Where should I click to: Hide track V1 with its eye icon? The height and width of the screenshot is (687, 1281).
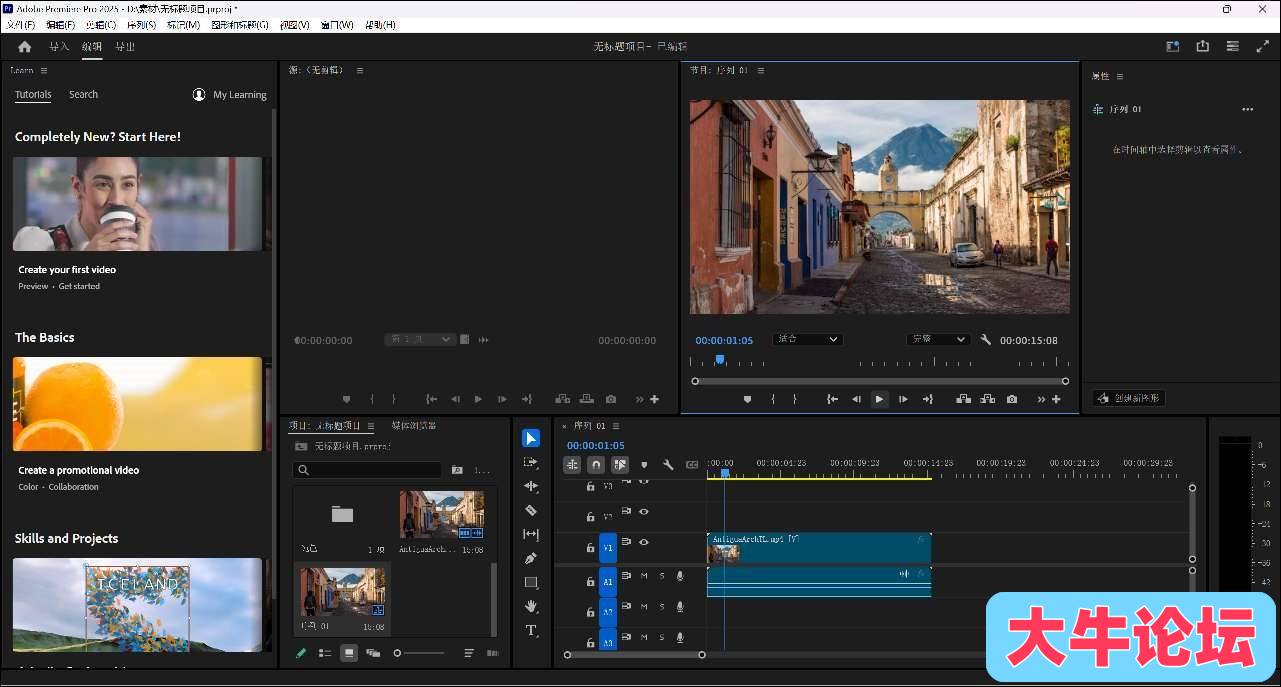(x=644, y=542)
